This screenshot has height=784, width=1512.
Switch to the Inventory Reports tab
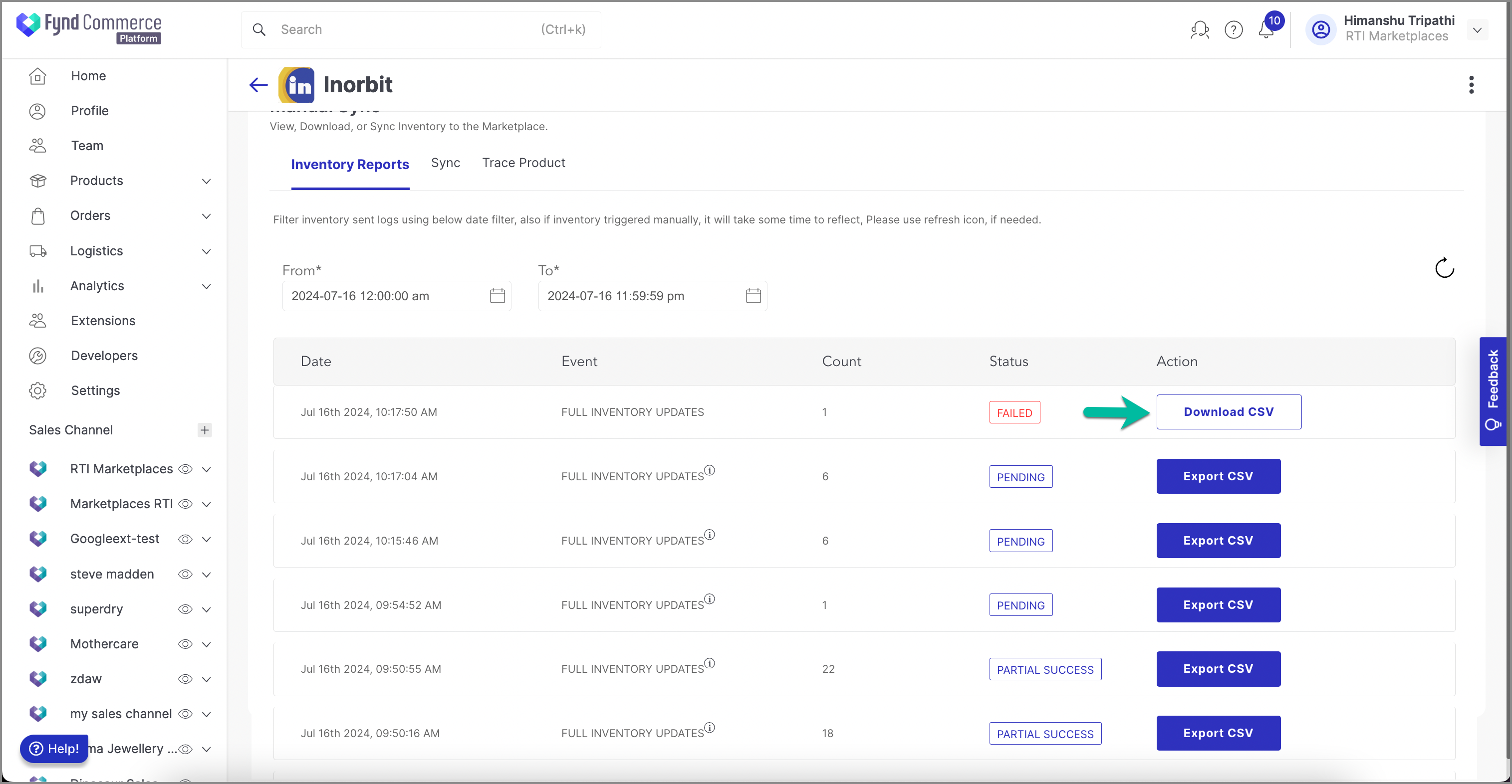pos(350,164)
